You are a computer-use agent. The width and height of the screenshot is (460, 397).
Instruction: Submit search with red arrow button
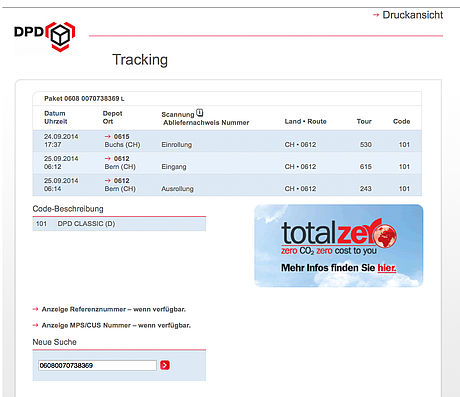(x=165, y=365)
